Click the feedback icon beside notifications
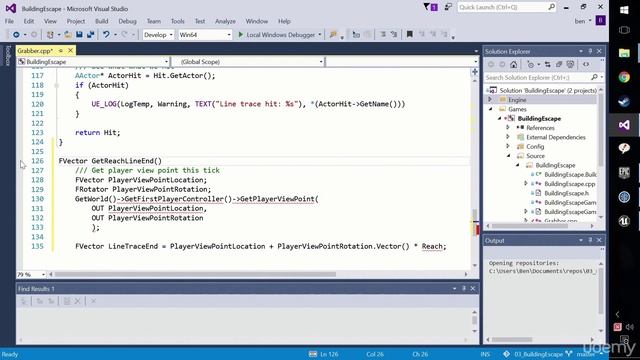This screenshot has width=640, height=360. tap(448, 7)
